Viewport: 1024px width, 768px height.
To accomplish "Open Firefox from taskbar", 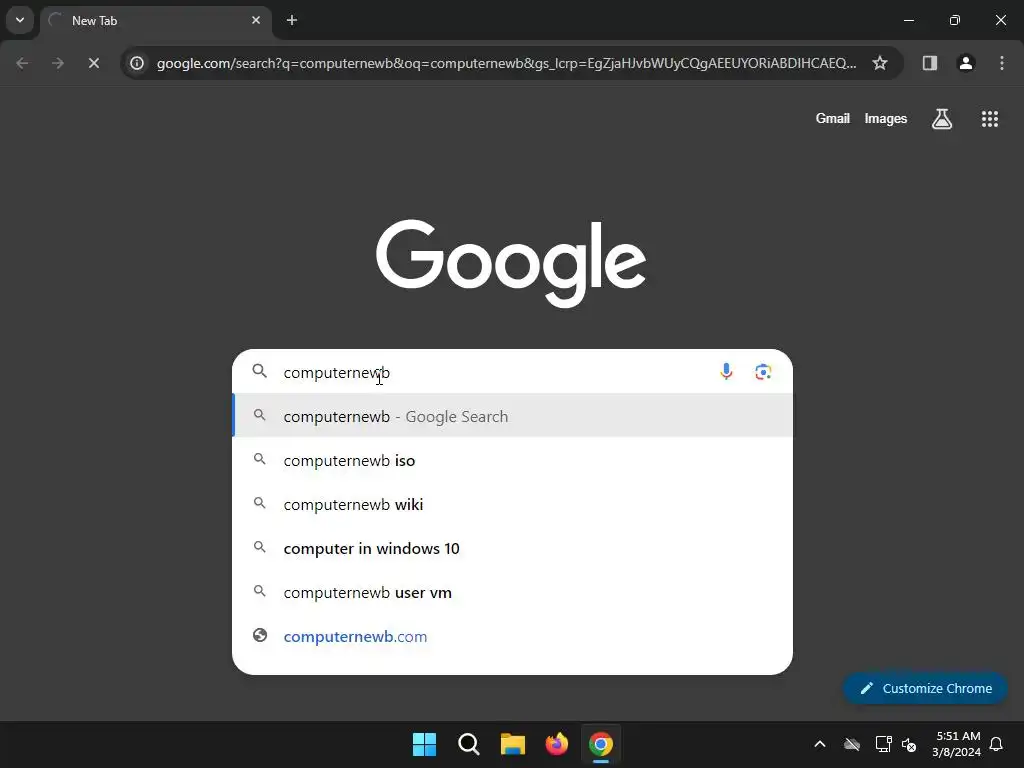I will click(x=556, y=744).
